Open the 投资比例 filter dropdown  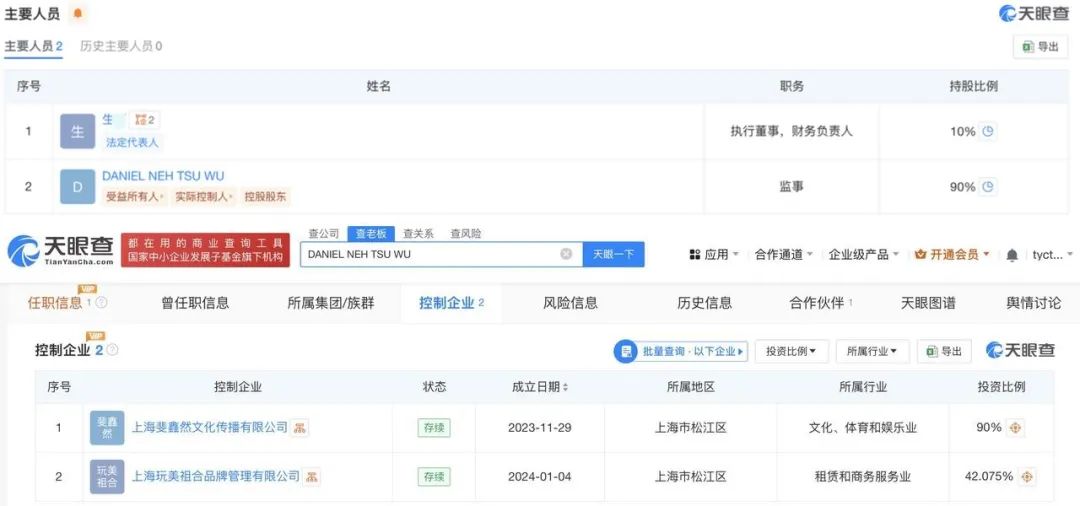click(x=791, y=351)
